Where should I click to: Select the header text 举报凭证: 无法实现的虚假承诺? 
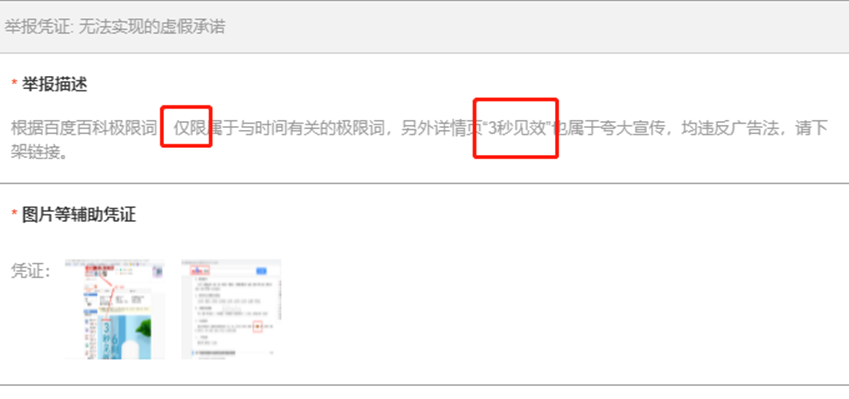[x=115, y=27]
